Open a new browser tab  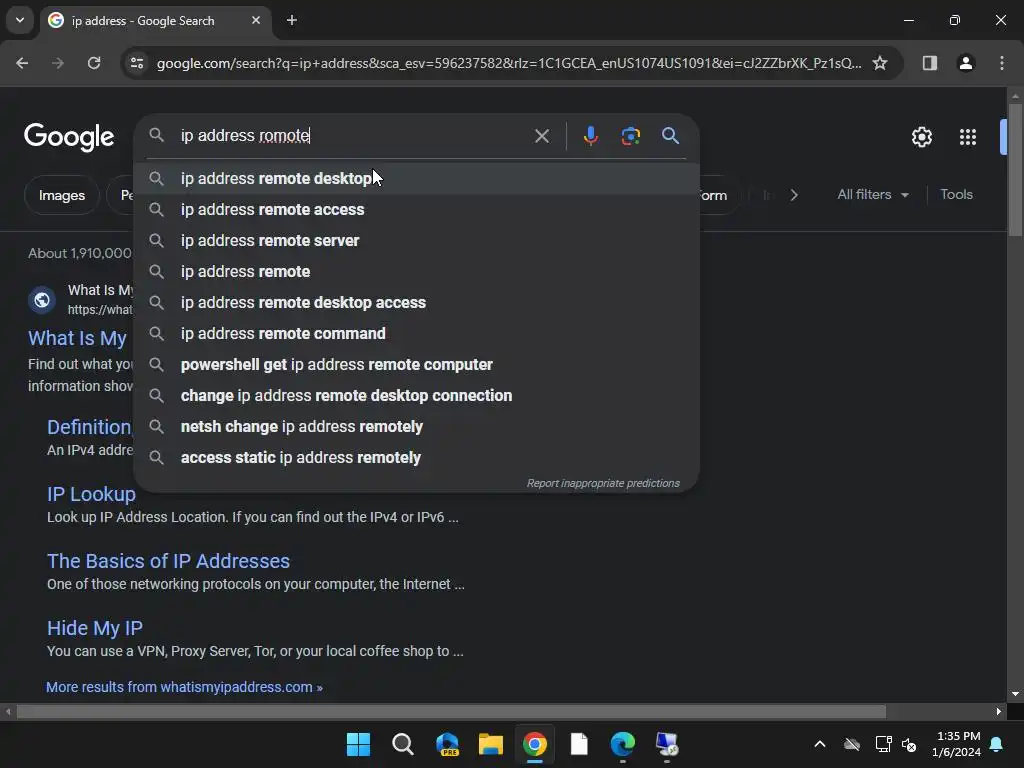click(x=292, y=20)
